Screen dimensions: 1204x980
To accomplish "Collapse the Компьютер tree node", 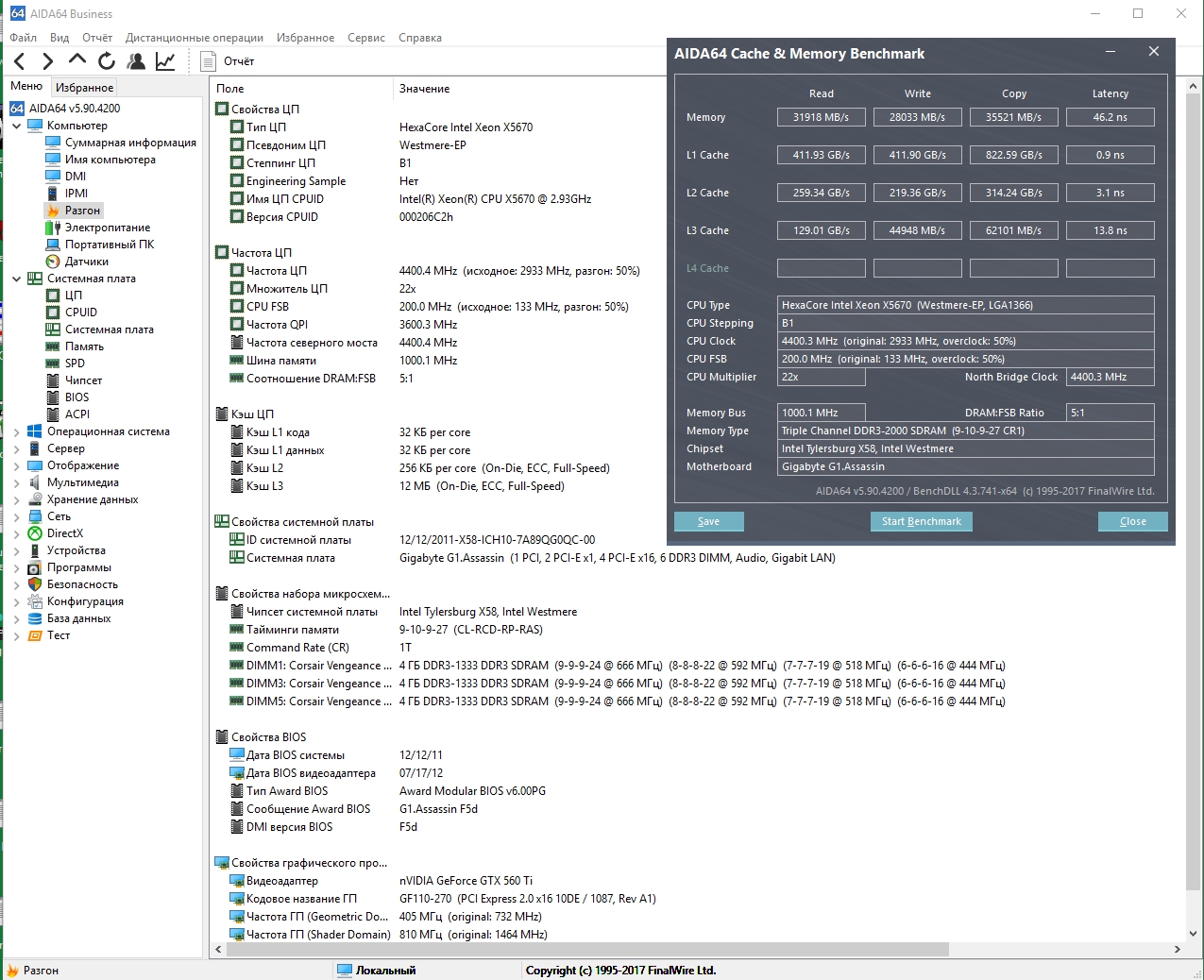I will tap(17, 126).
